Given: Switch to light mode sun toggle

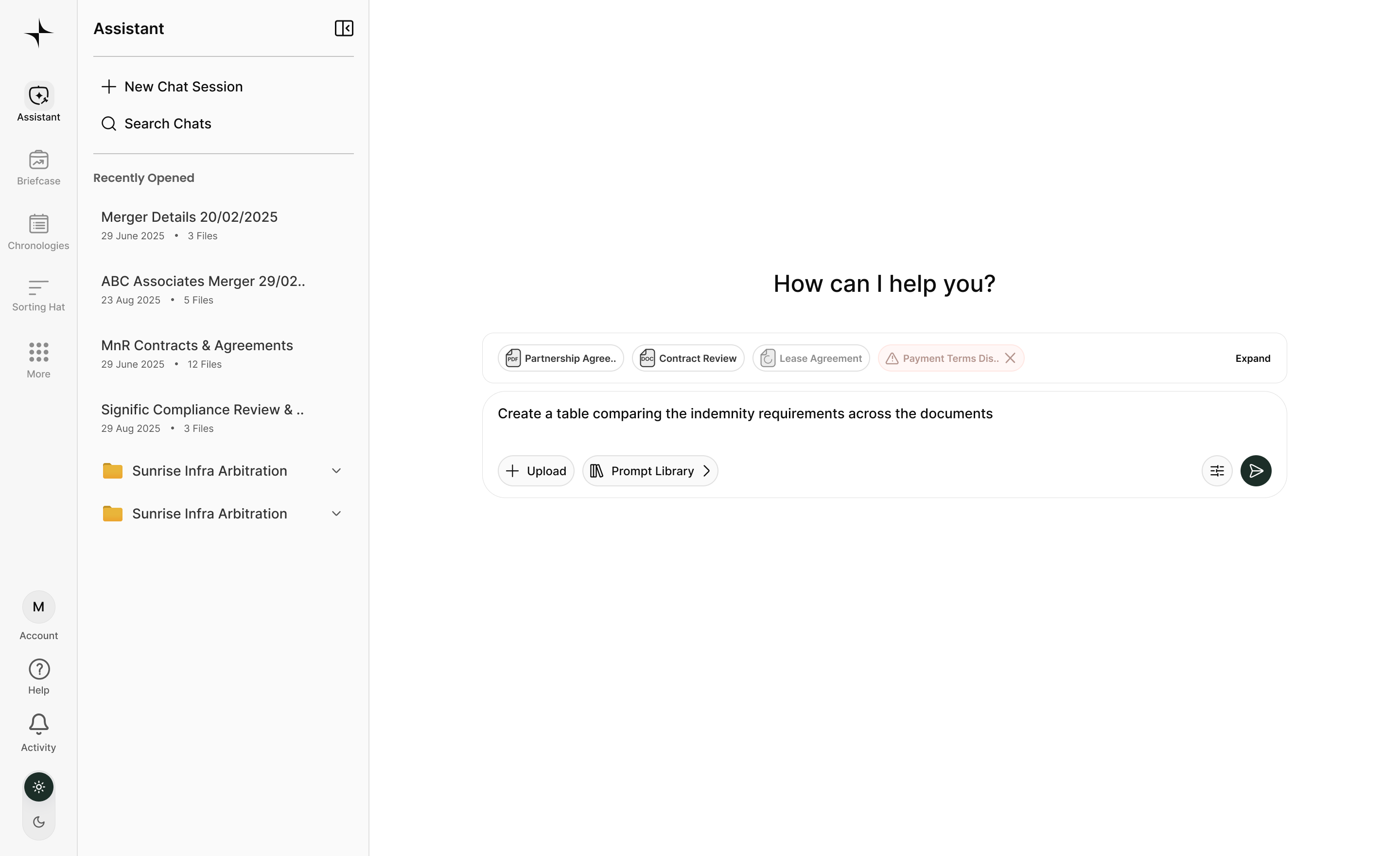Looking at the screenshot, I should point(38,786).
